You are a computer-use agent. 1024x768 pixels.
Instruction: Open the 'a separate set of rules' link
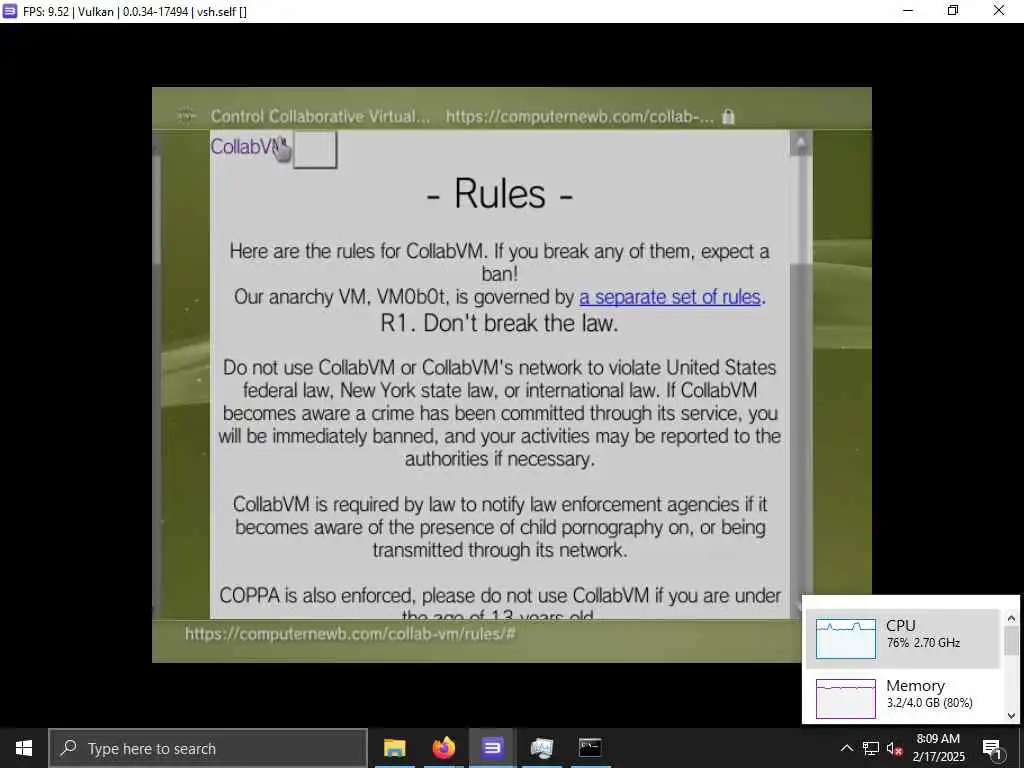pyautogui.click(x=670, y=297)
